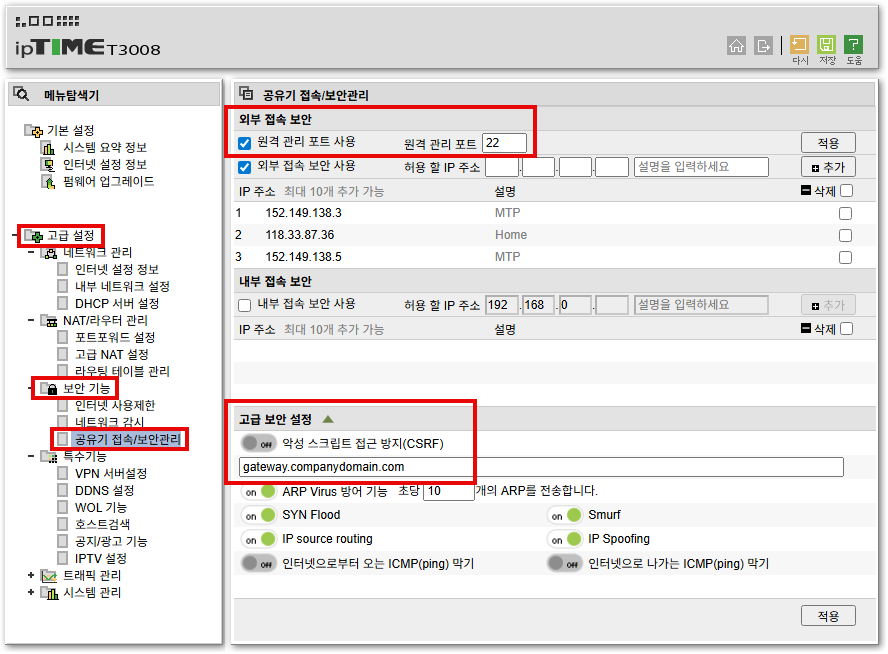
Task: Click the 저장 save icon
Action: pos(827,45)
